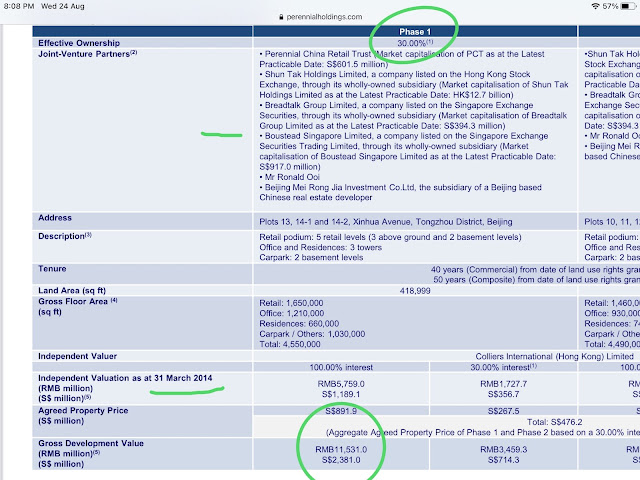Screen dimensions: 640x480
Task: Select the Boustead Singapore Limited line
Action: coord(407,151)
